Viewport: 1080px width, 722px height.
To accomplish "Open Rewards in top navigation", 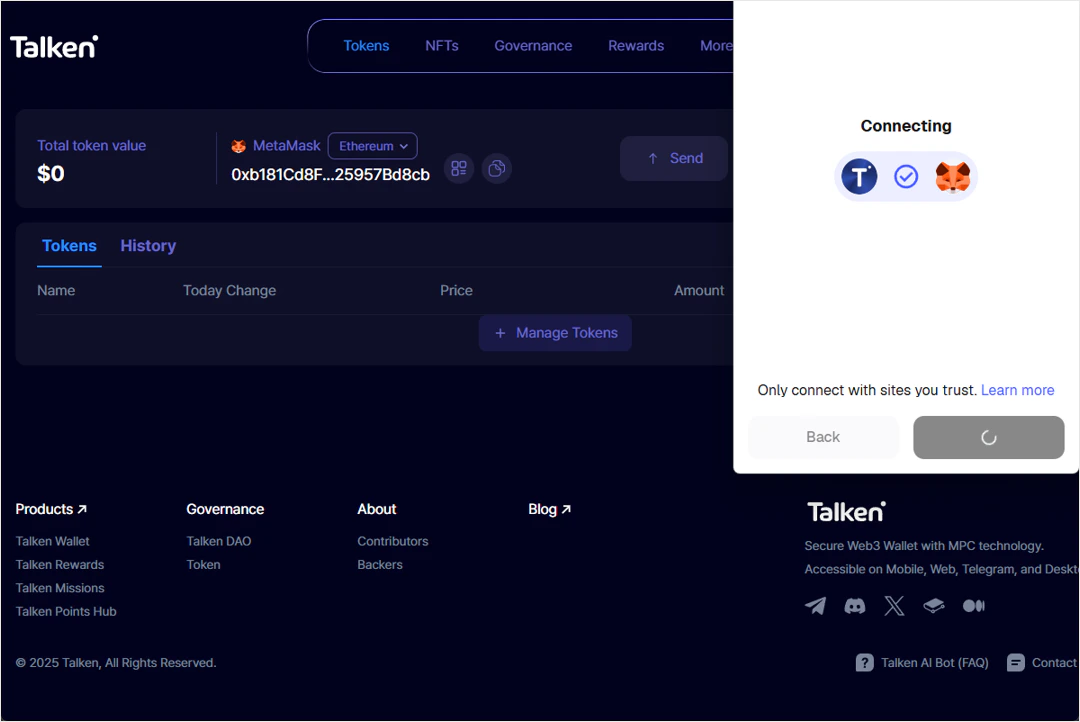I will [636, 45].
